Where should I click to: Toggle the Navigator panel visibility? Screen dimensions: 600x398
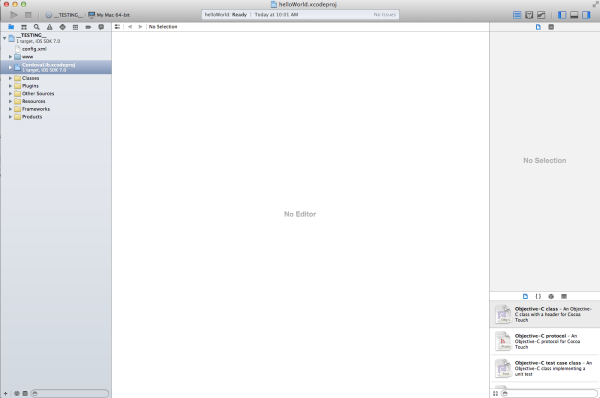[562, 15]
